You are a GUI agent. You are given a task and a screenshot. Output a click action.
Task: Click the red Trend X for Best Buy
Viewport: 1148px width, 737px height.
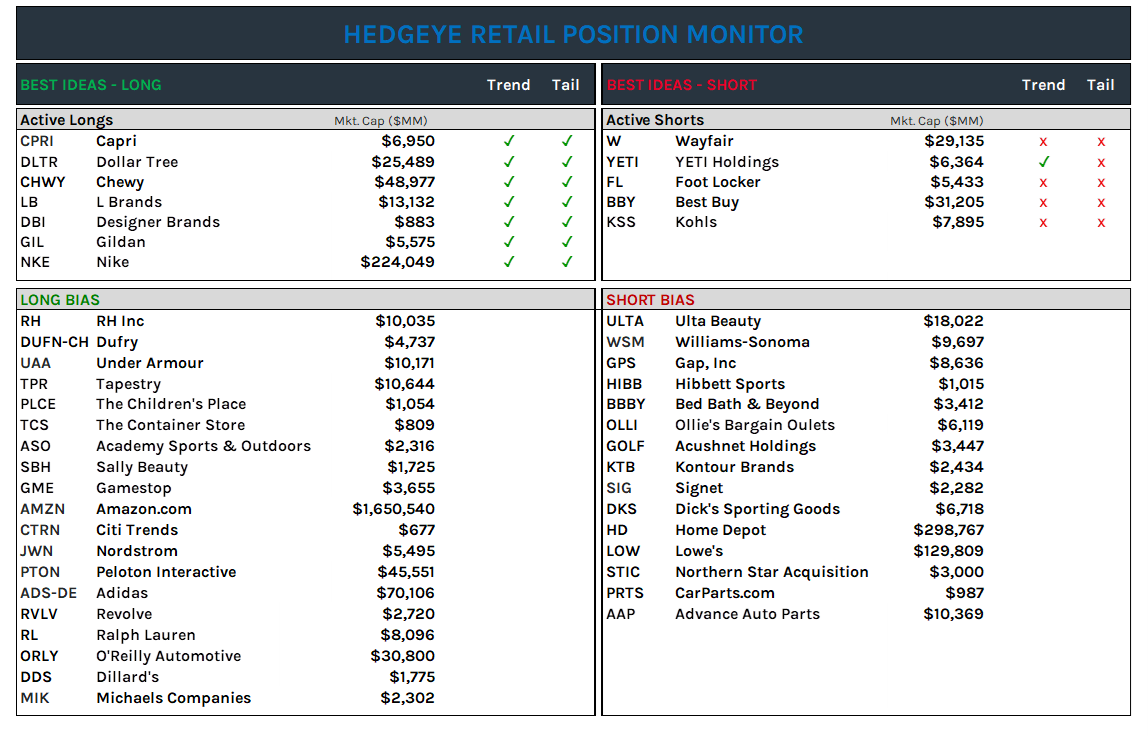[1044, 201]
